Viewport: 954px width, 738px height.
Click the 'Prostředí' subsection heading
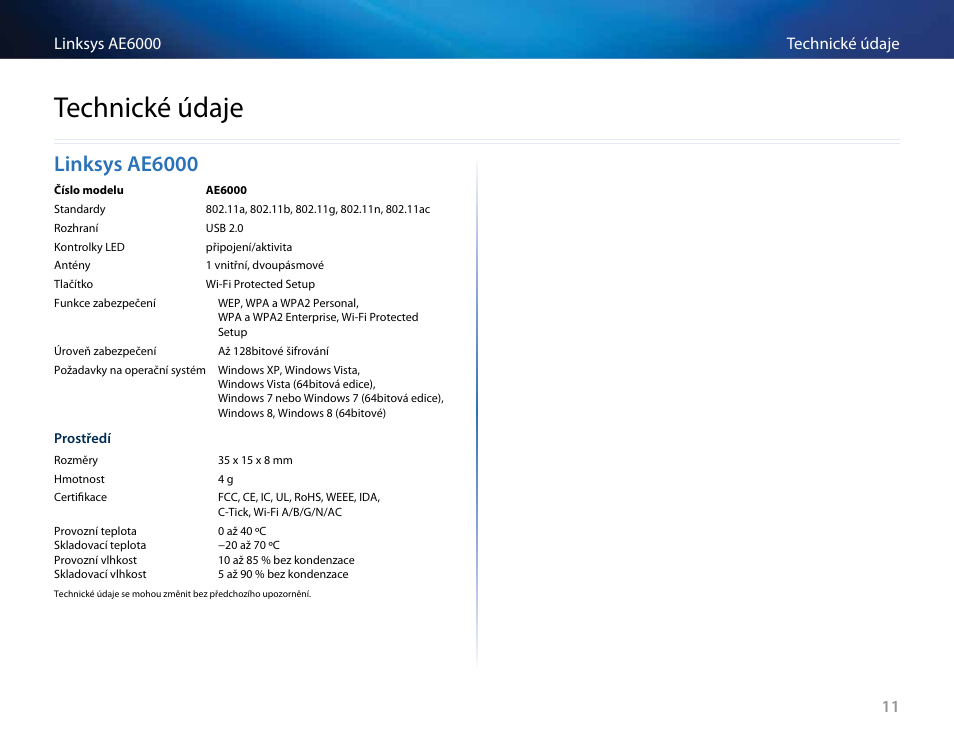tap(82, 439)
